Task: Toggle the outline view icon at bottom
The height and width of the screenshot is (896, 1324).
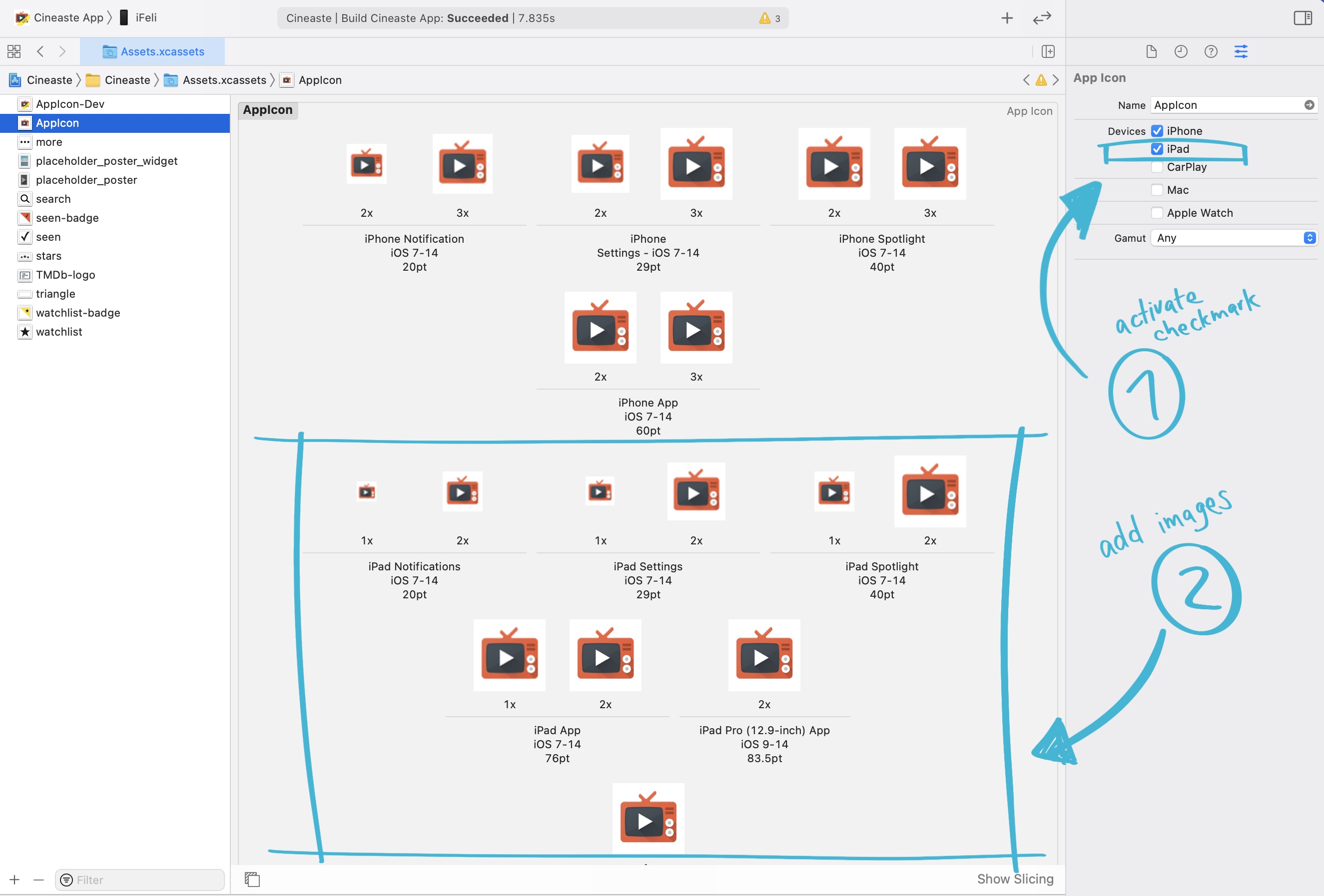Action: (x=252, y=880)
